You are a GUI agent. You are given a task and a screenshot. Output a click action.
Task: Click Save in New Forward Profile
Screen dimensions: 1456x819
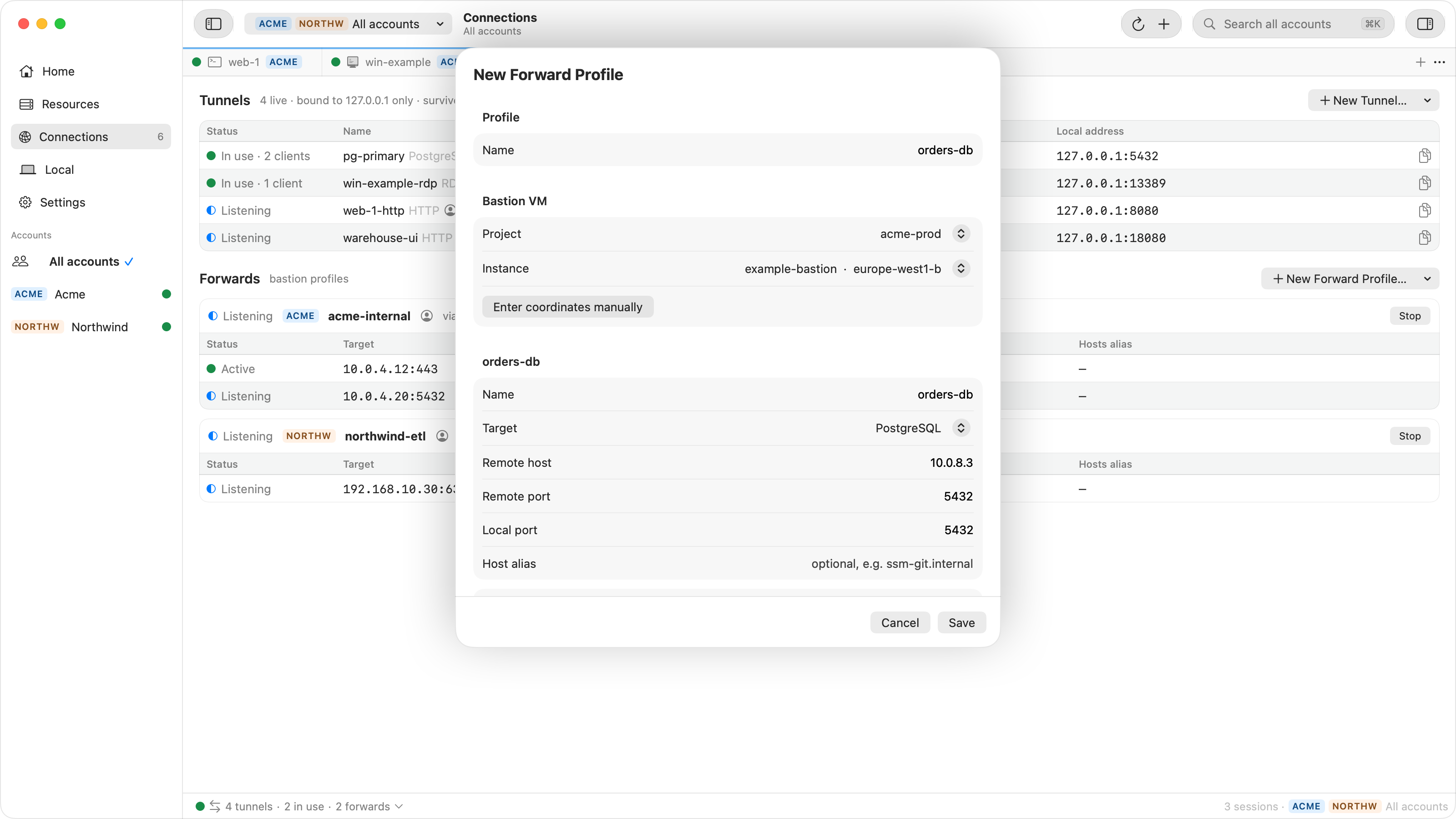coord(961,622)
